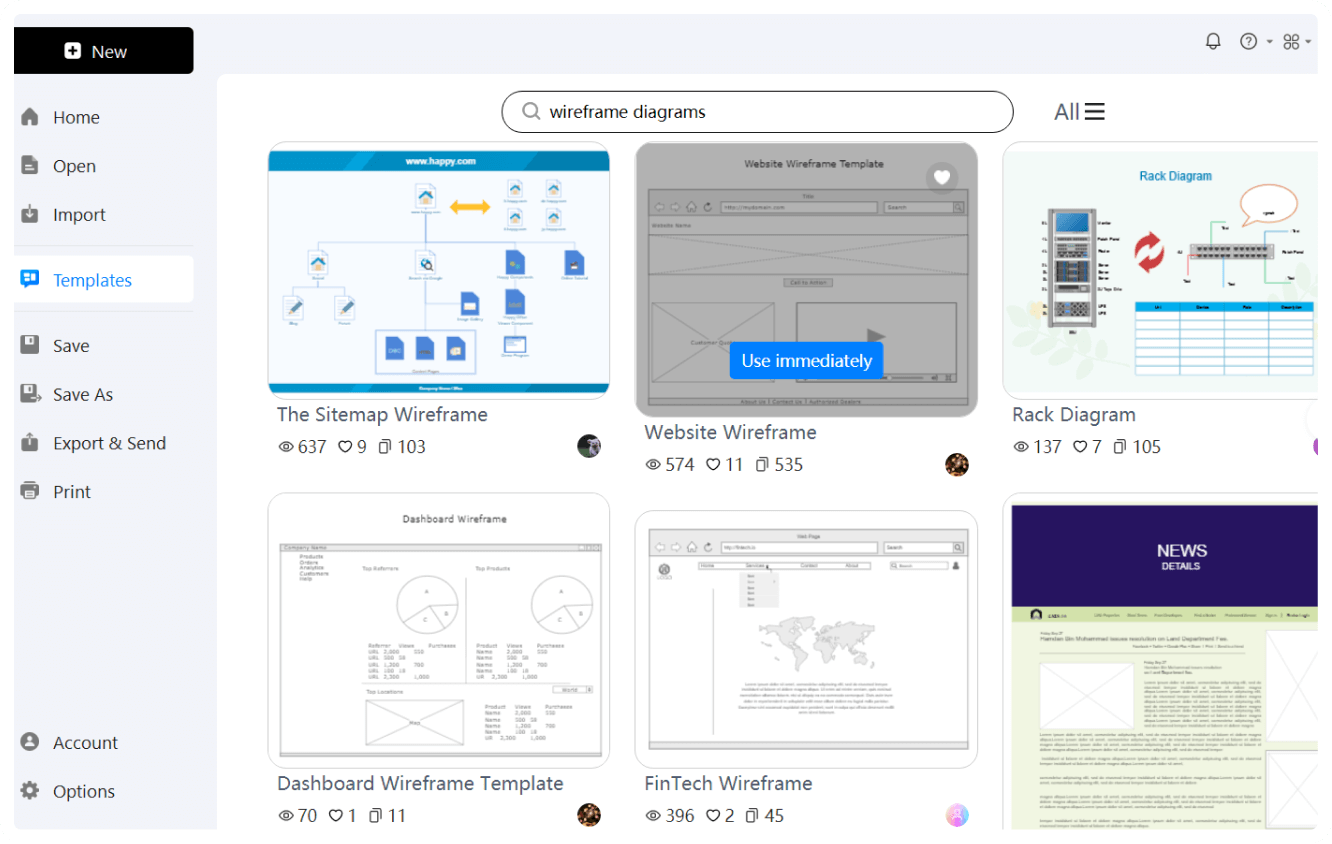1332x844 pixels.
Task: Open Website Wireframe author avatar
Action: (x=957, y=464)
